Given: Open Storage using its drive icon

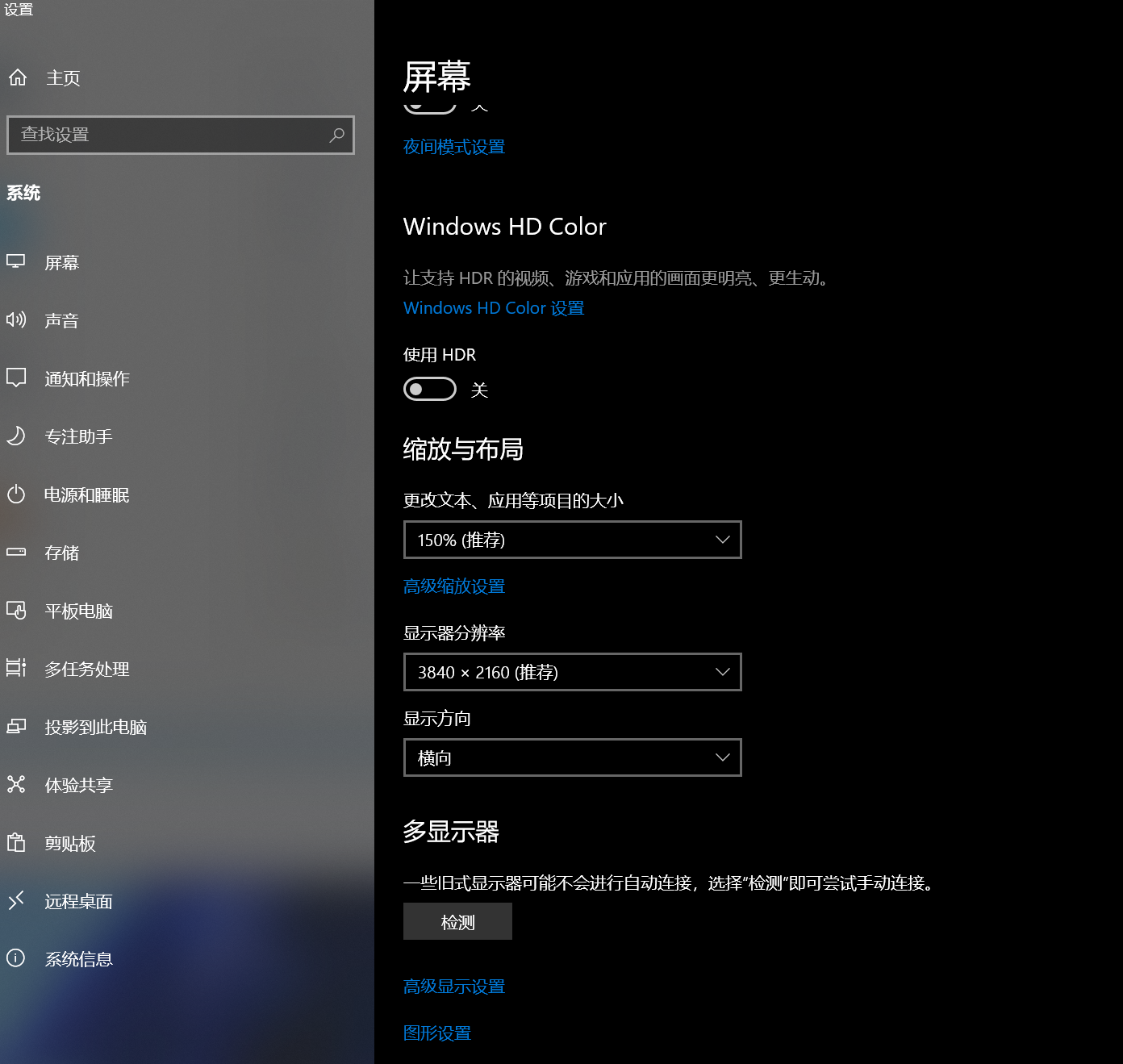Looking at the screenshot, I should [x=16, y=552].
